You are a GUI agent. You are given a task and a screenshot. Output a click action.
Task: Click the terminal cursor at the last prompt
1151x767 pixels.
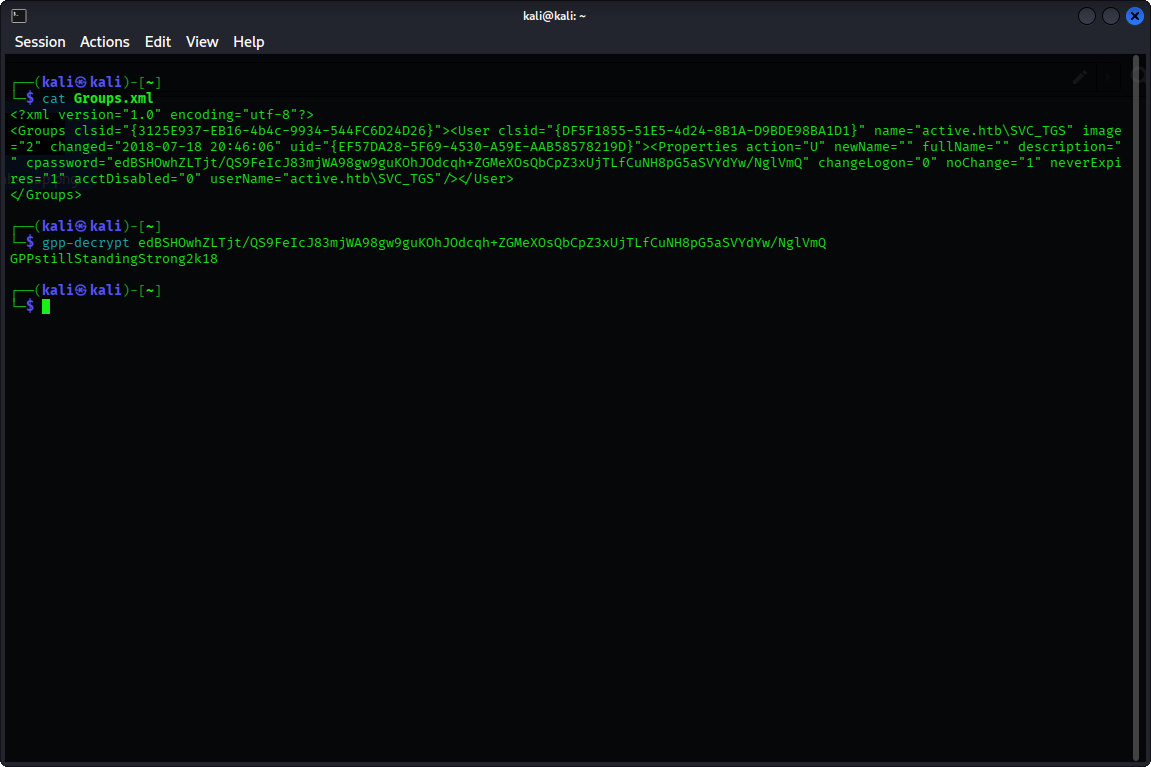[x=46, y=306]
